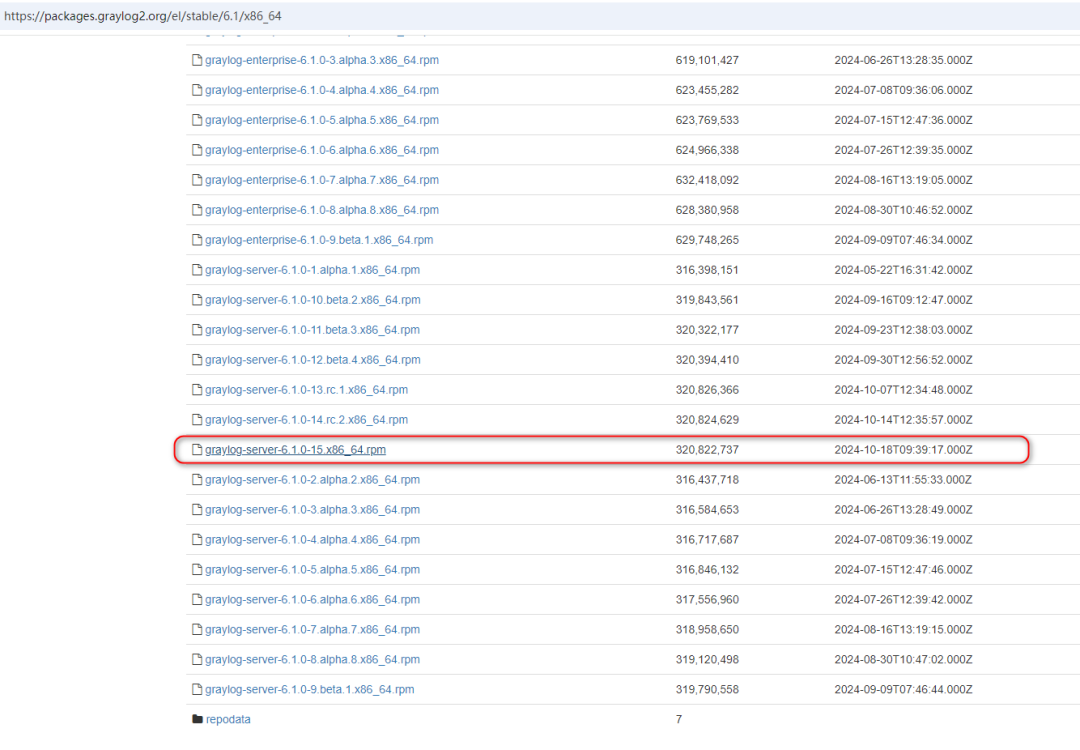The width and height of the screenshot is (1080, 750).
Task: Open graylog-enterprise-6.1.0-4.alpha.4.x86_64.rpm link
Action: click(x=322, y=90)
